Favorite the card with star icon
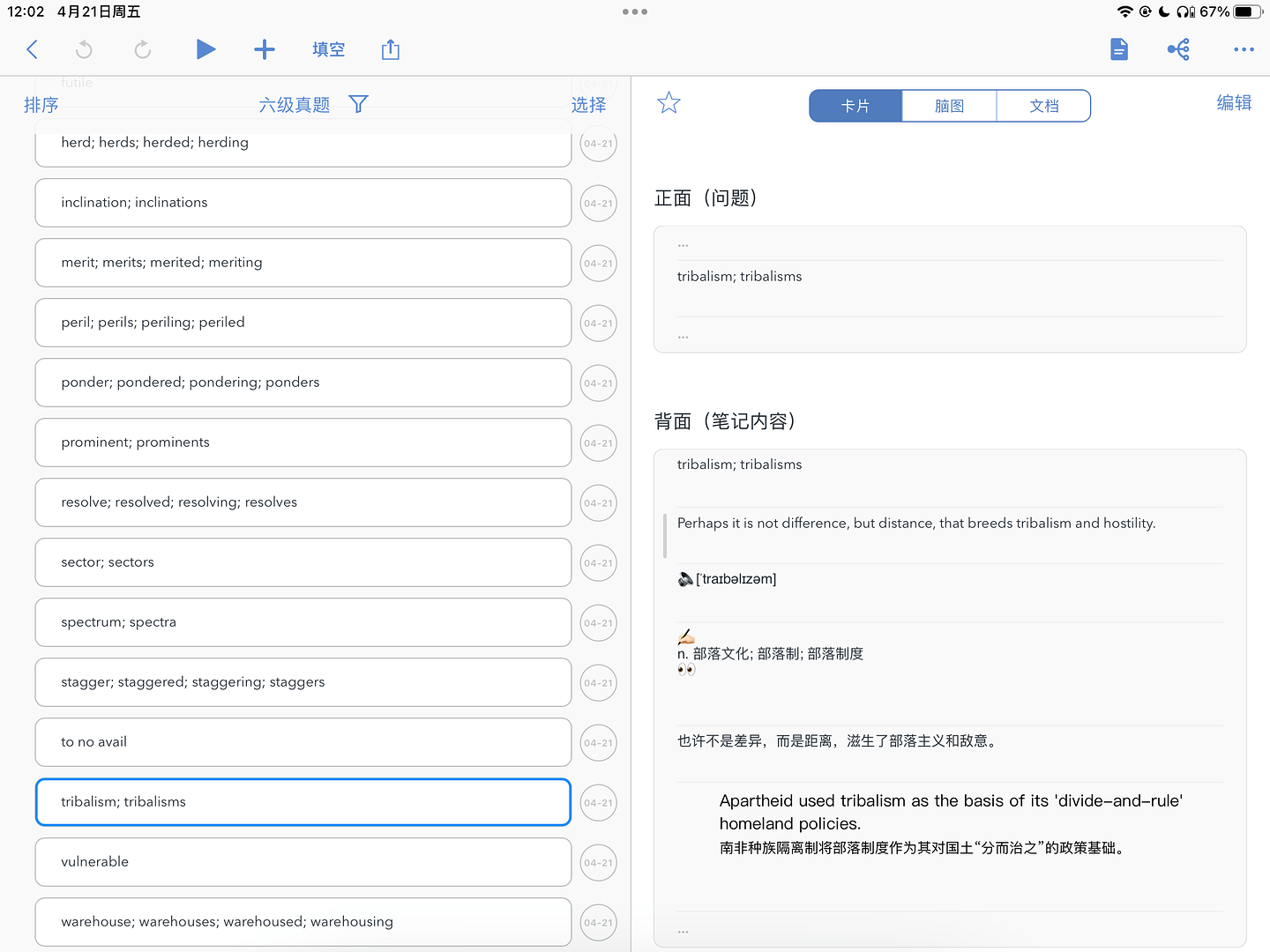1270x952 pixels. click(669, 103)
